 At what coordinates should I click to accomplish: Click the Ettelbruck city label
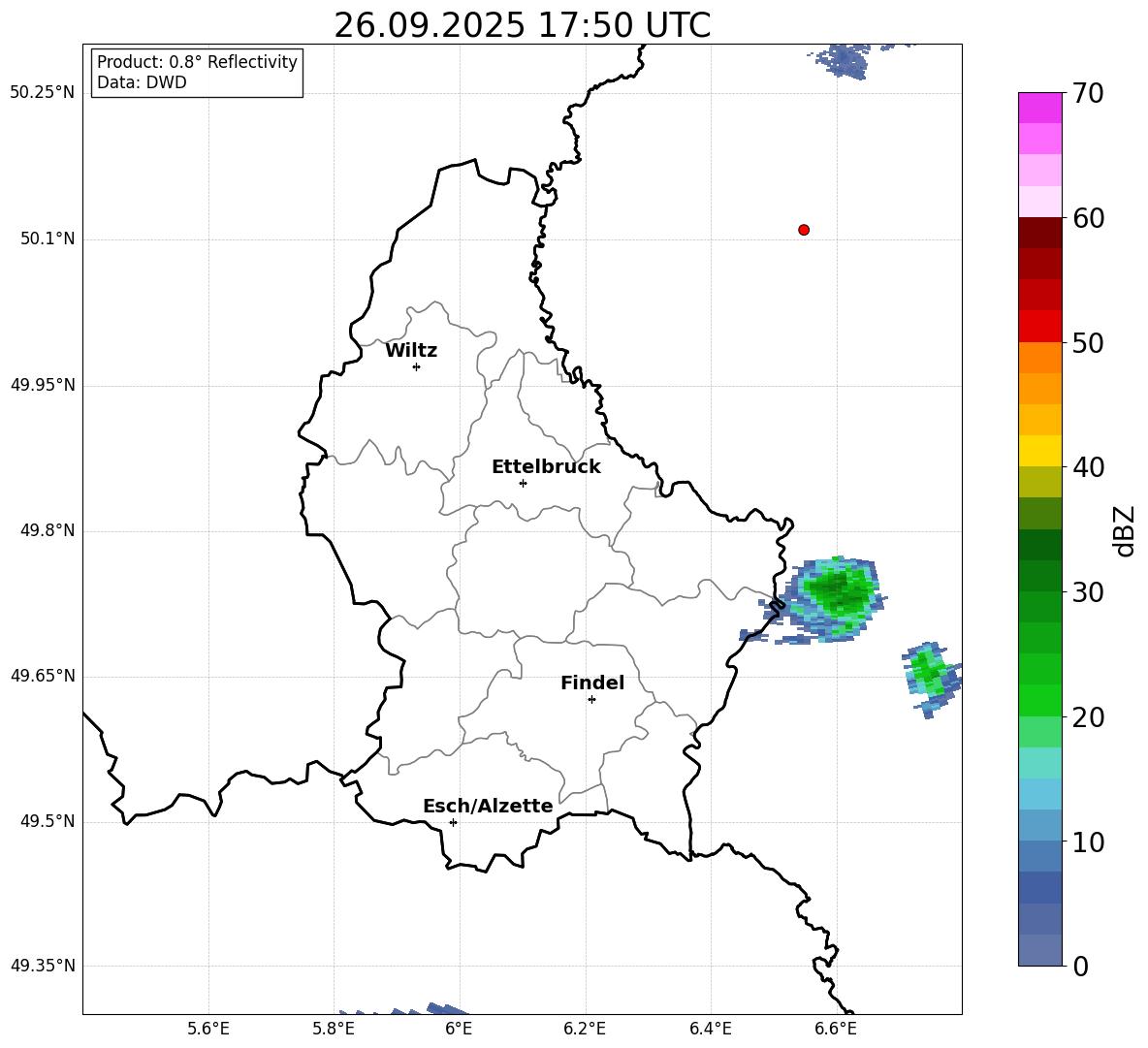click(546, 467)
